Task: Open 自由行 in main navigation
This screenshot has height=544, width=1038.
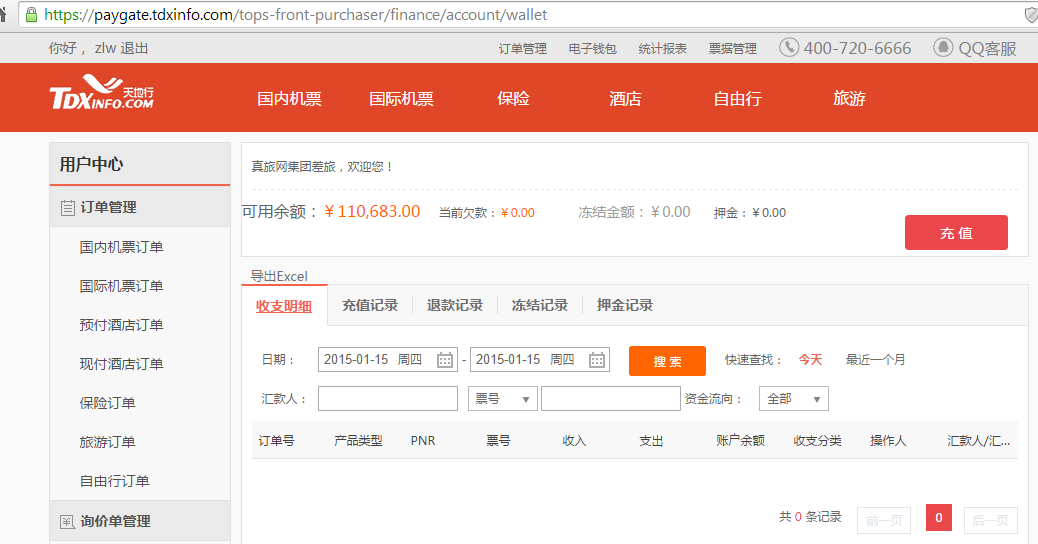Action: click(737, 99)
